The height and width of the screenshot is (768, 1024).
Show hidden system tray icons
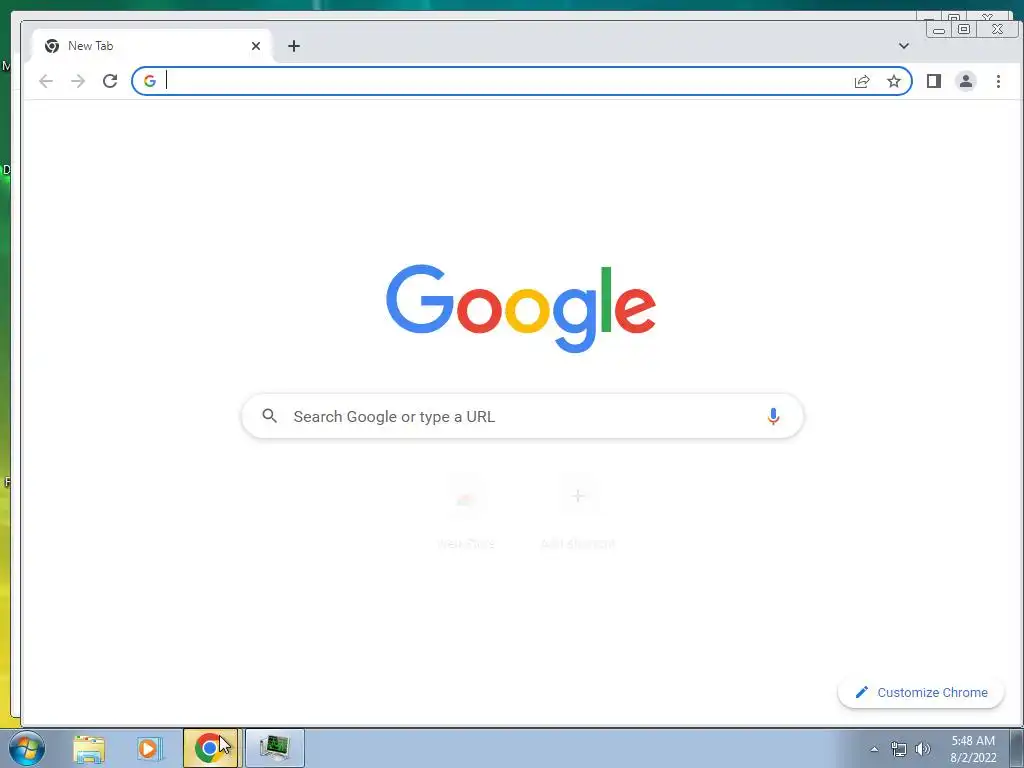(x=874, y=749)
